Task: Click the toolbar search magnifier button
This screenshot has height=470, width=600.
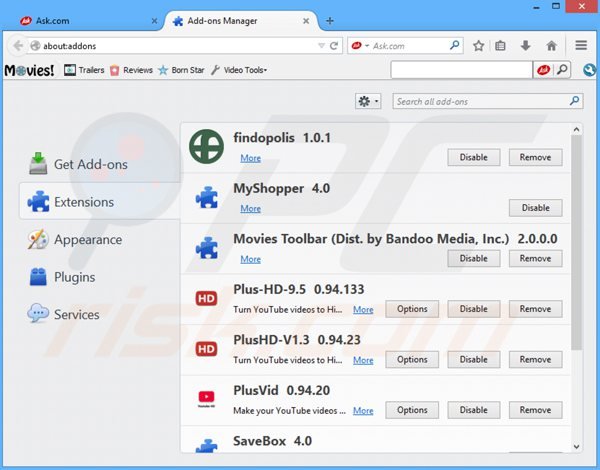Action: pos(562,70)
